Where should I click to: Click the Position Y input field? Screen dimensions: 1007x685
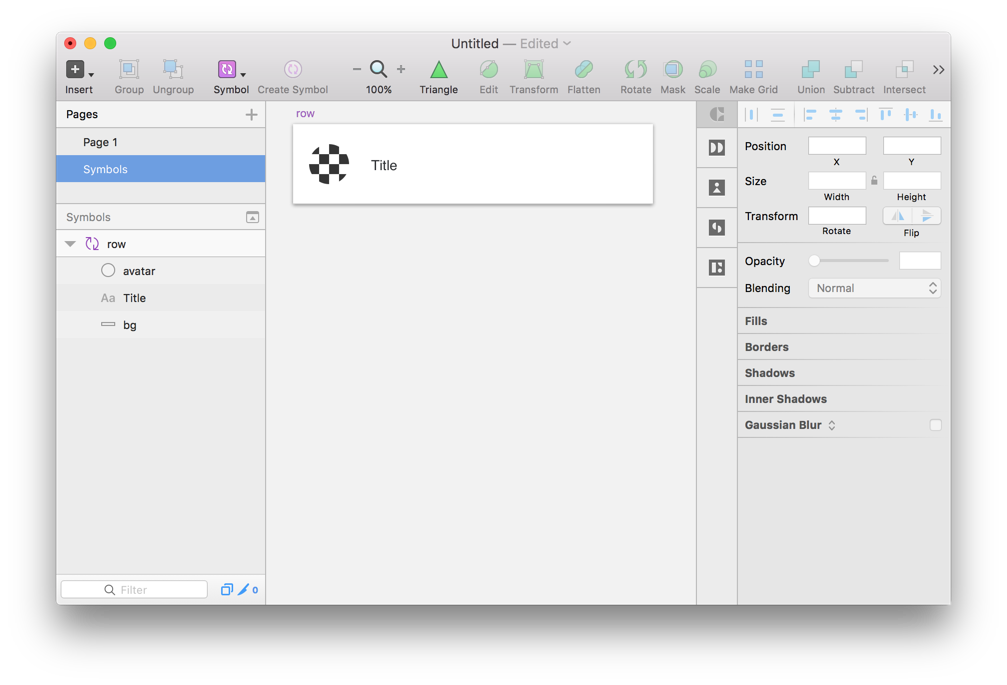pos(912,146)
